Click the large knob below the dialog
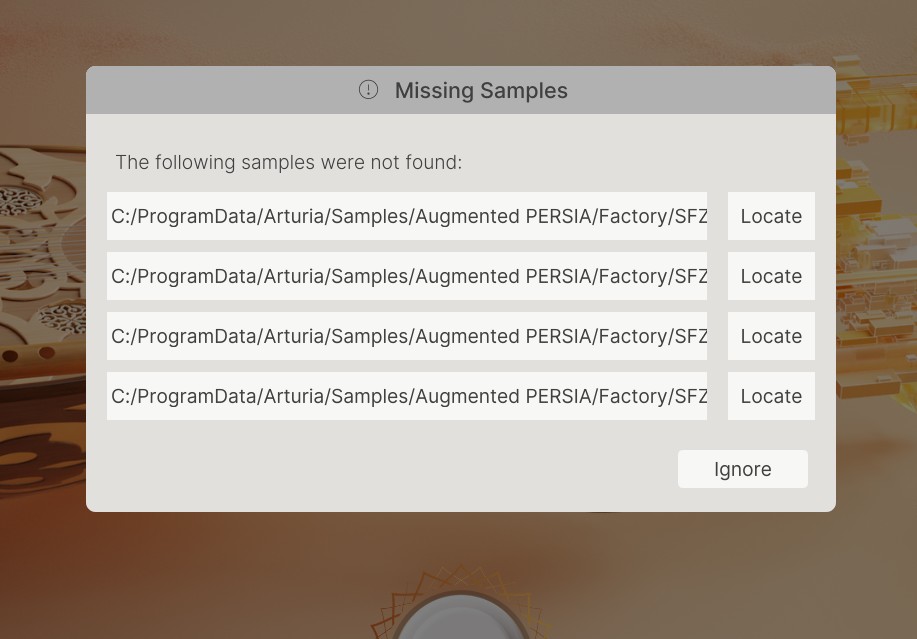917x639 pixels. point(460,622)
